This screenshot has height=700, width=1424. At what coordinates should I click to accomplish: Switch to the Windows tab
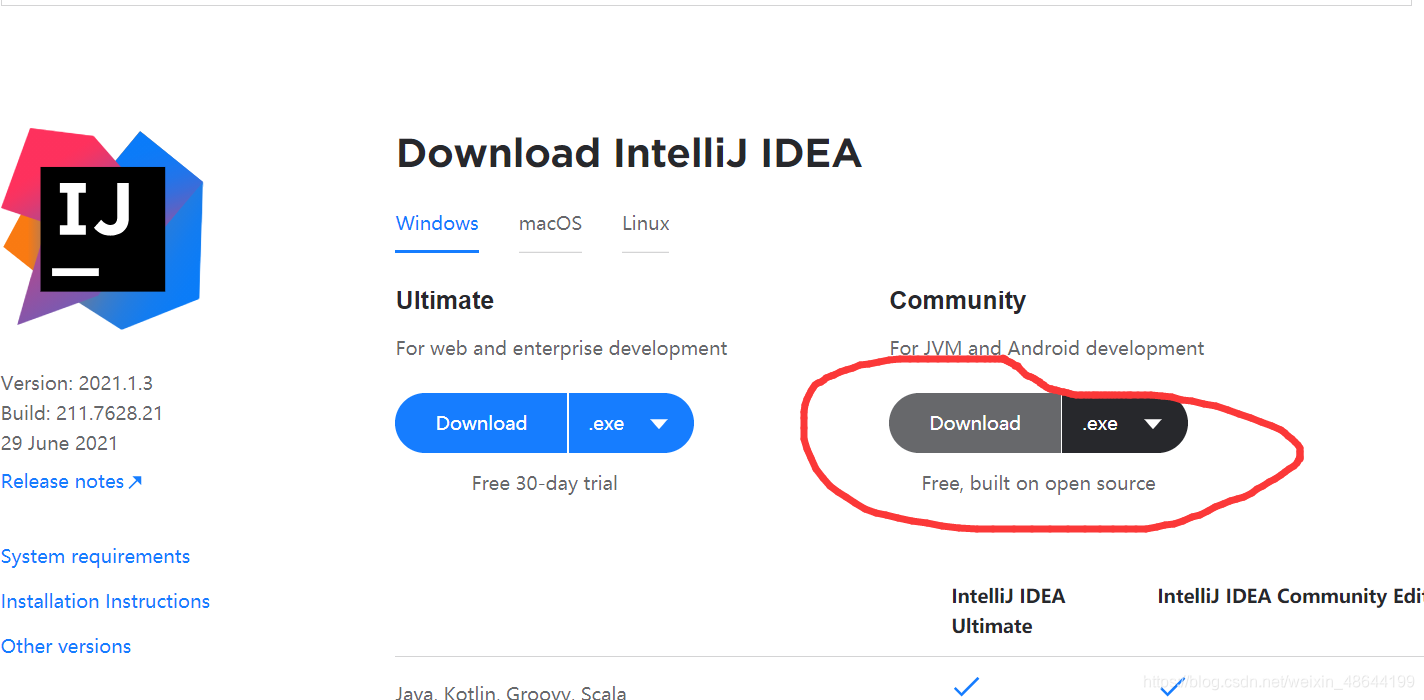437,224
